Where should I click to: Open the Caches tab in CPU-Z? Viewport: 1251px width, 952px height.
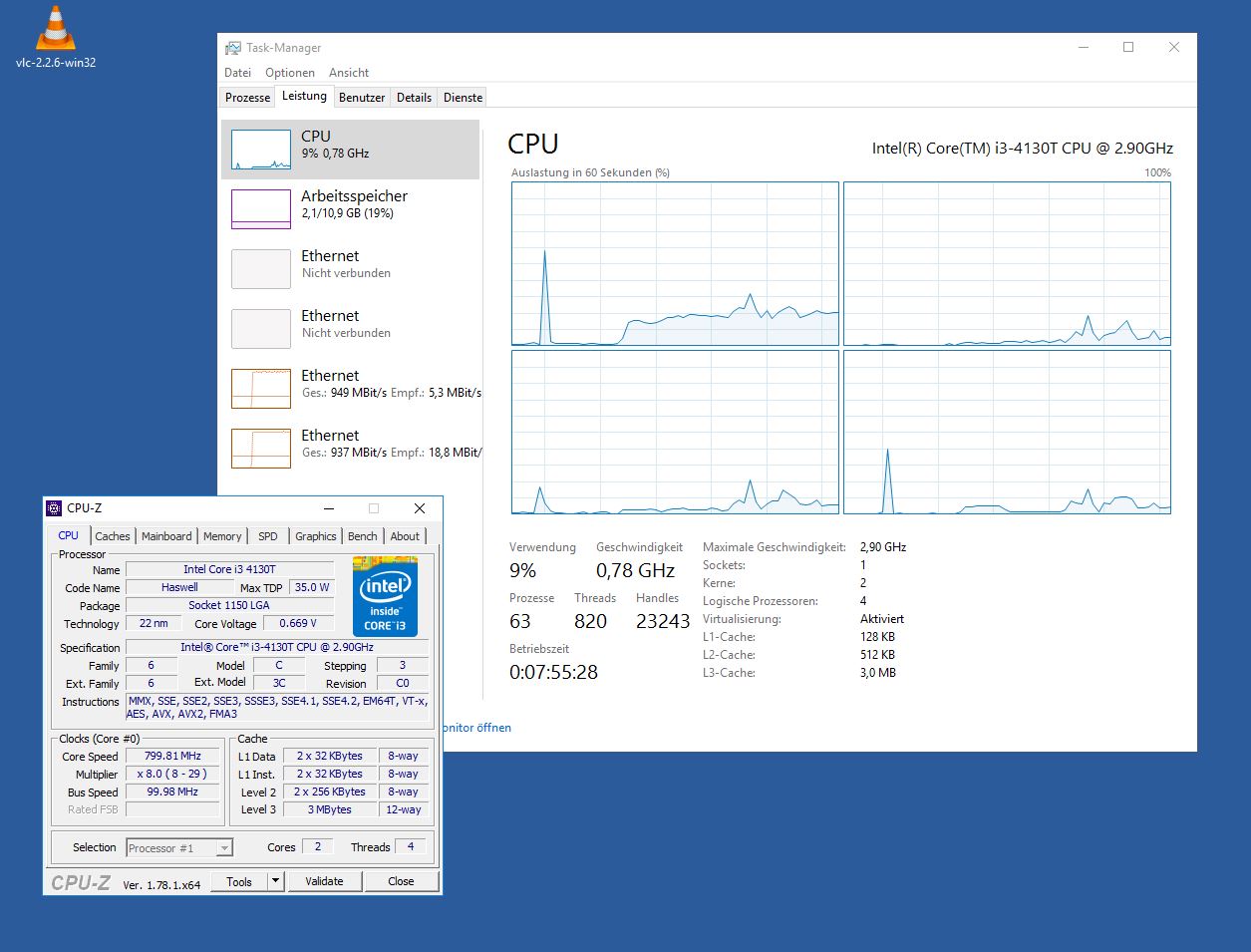pyautogui.click(x=113, y=536)
